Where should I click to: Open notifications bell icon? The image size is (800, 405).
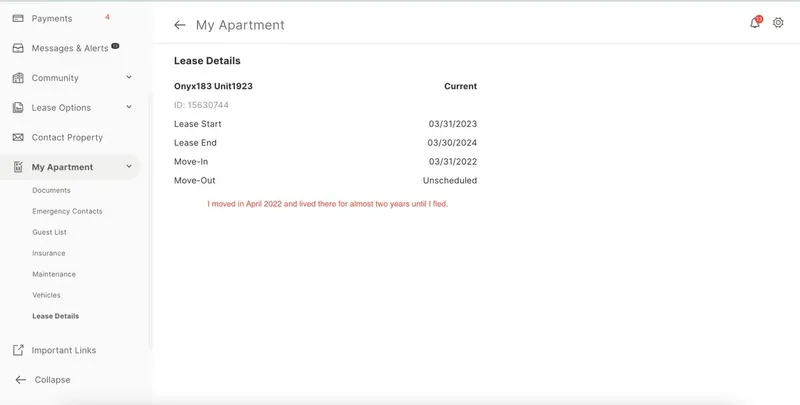(x=755, y=23)
